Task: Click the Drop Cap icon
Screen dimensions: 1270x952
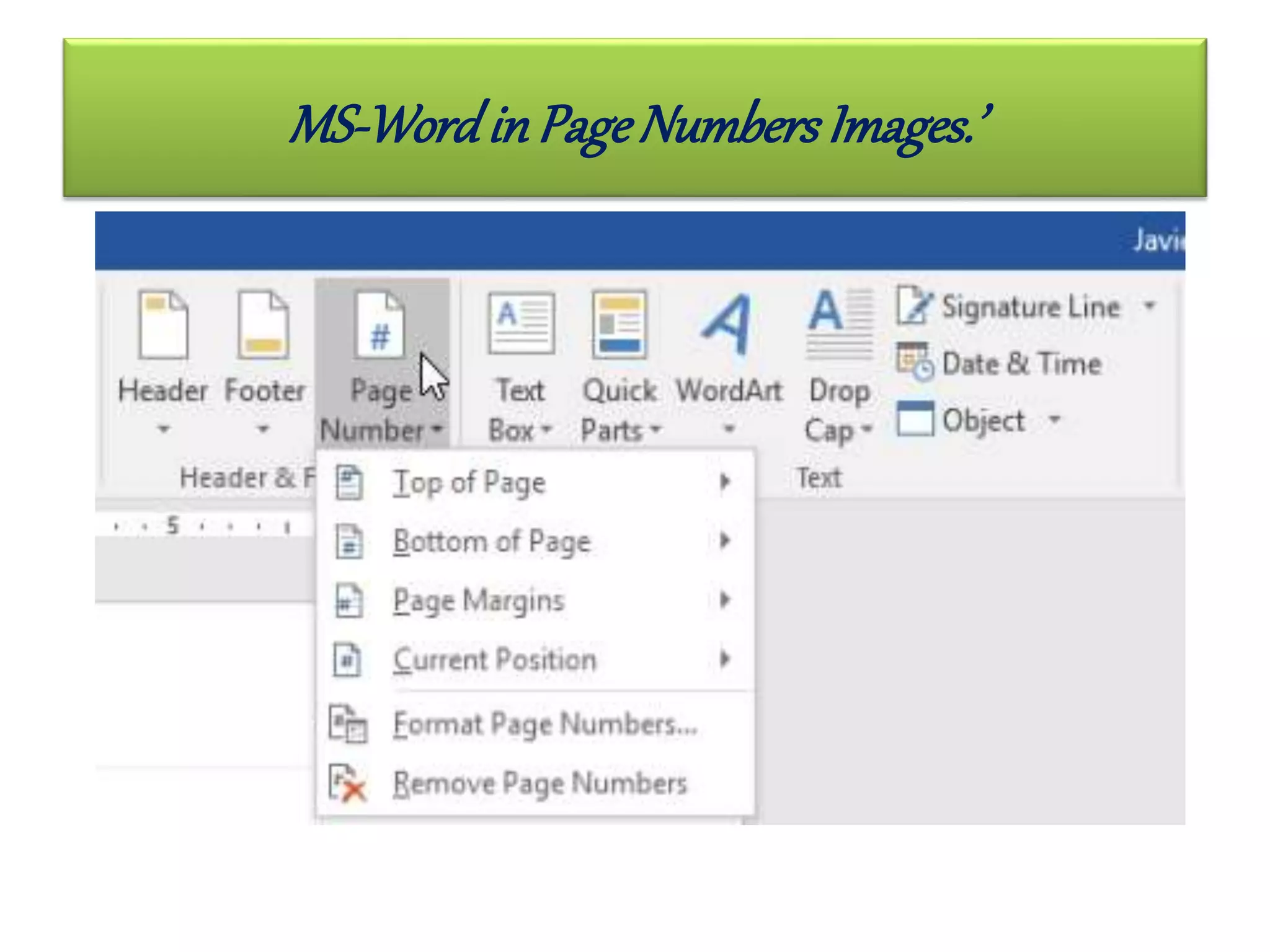Action: point(840,324)
